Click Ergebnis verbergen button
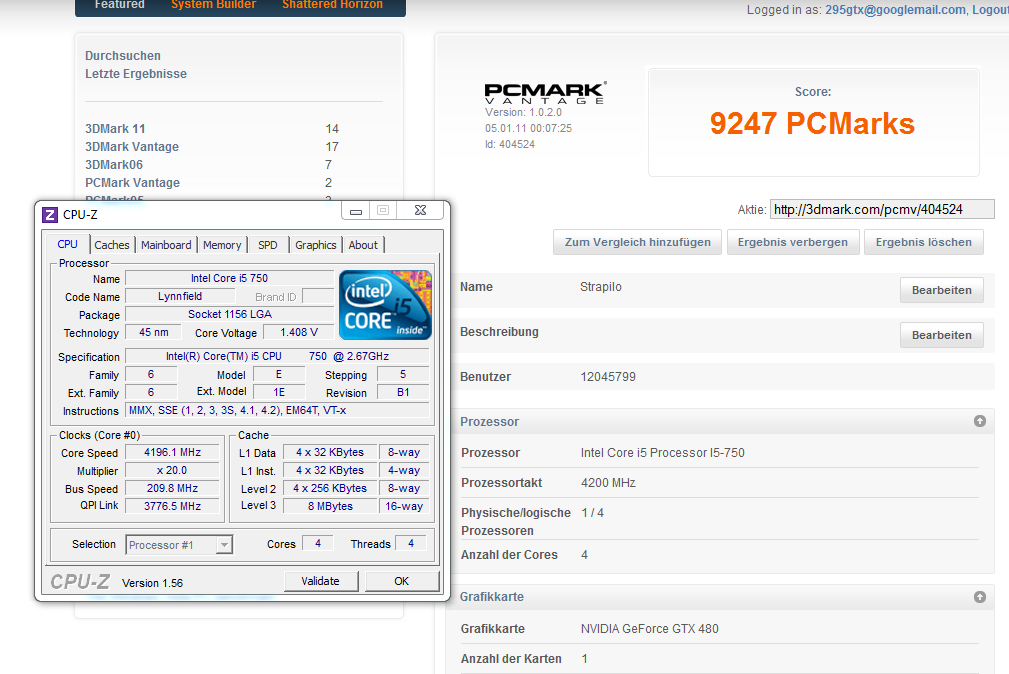Viewport: 1009px width, 674px height. (x=793, y=242)
